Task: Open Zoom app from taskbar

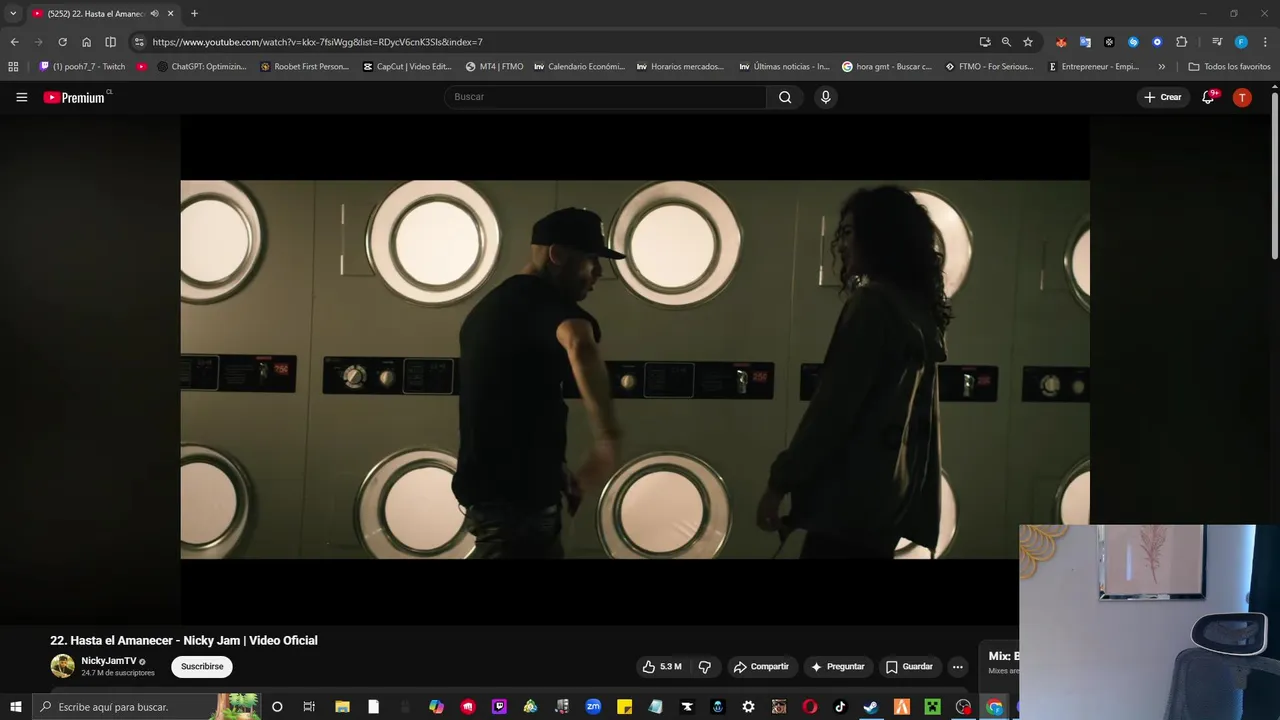Action: [x=593, y=707]
